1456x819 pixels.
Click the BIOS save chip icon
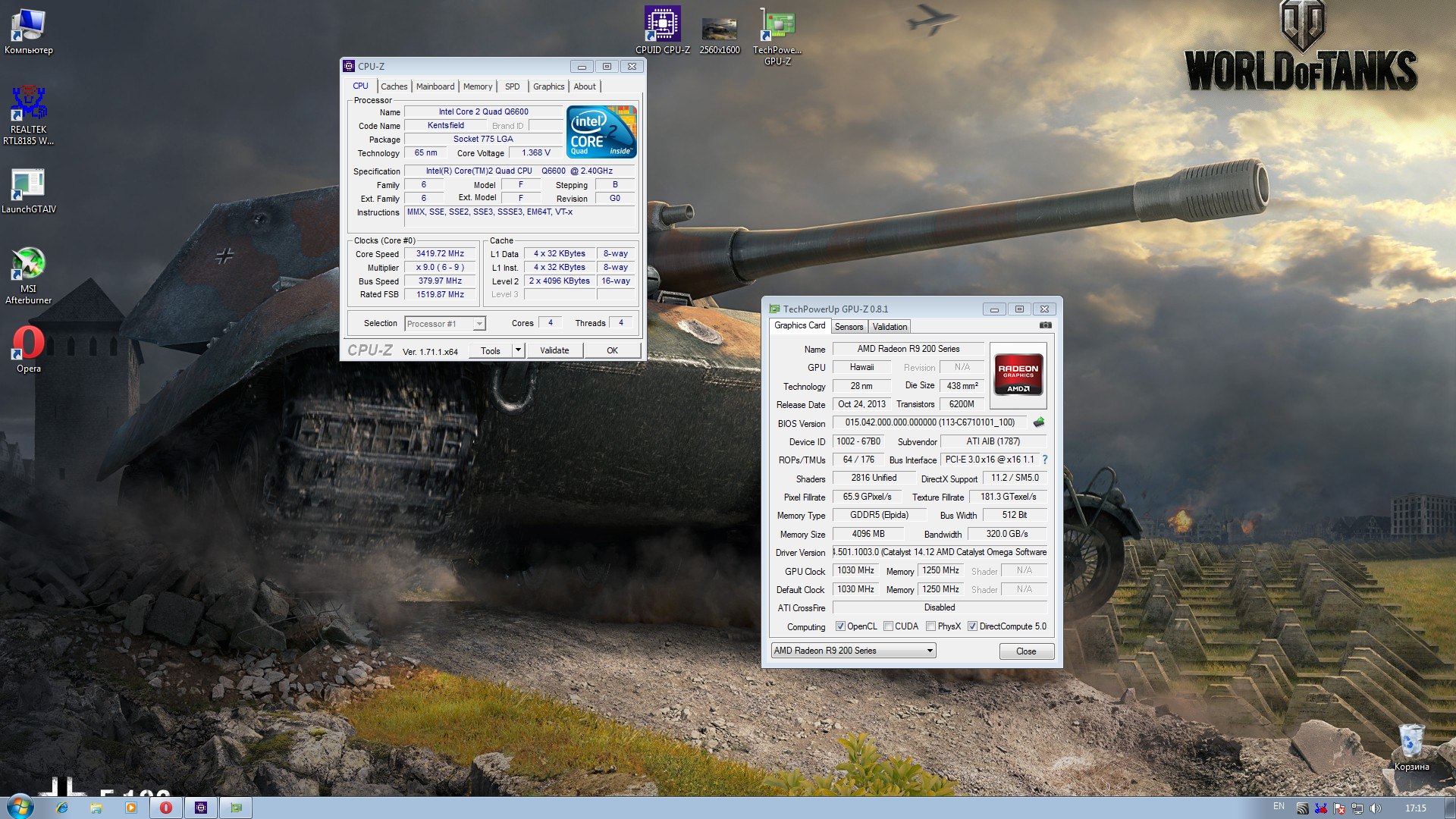click(1039, 422)
